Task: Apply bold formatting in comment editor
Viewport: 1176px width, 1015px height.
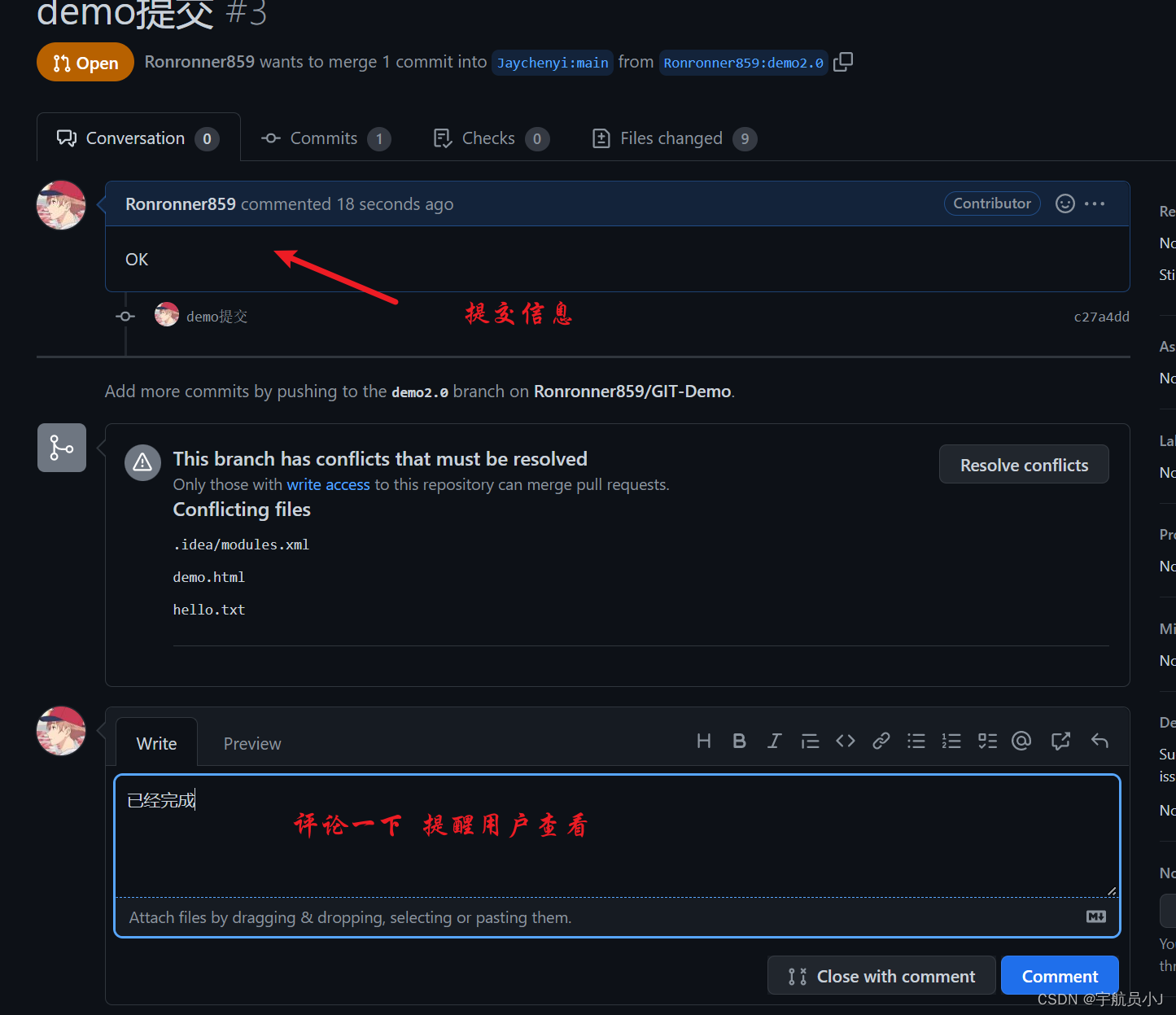Action: pos(739,741)
